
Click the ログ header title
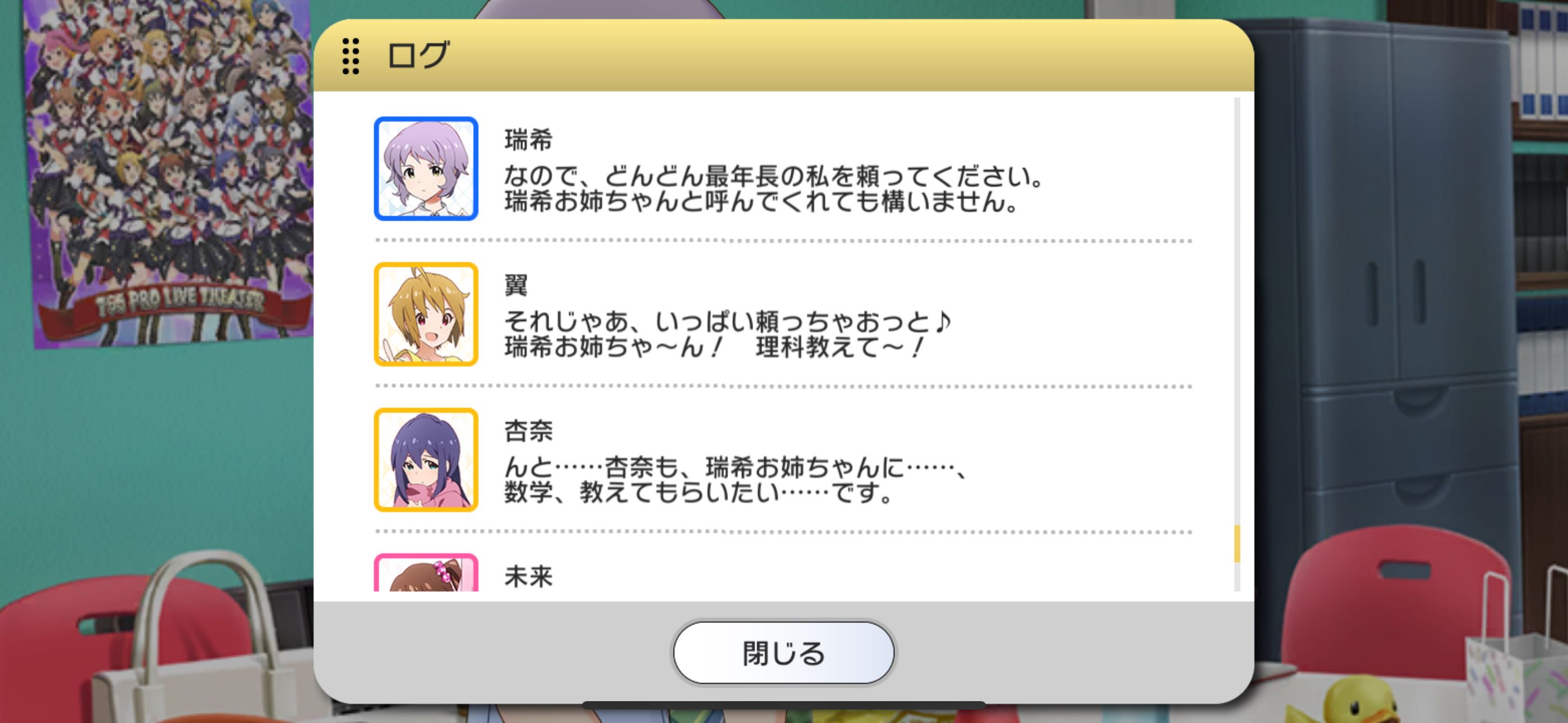pos(419,55)
